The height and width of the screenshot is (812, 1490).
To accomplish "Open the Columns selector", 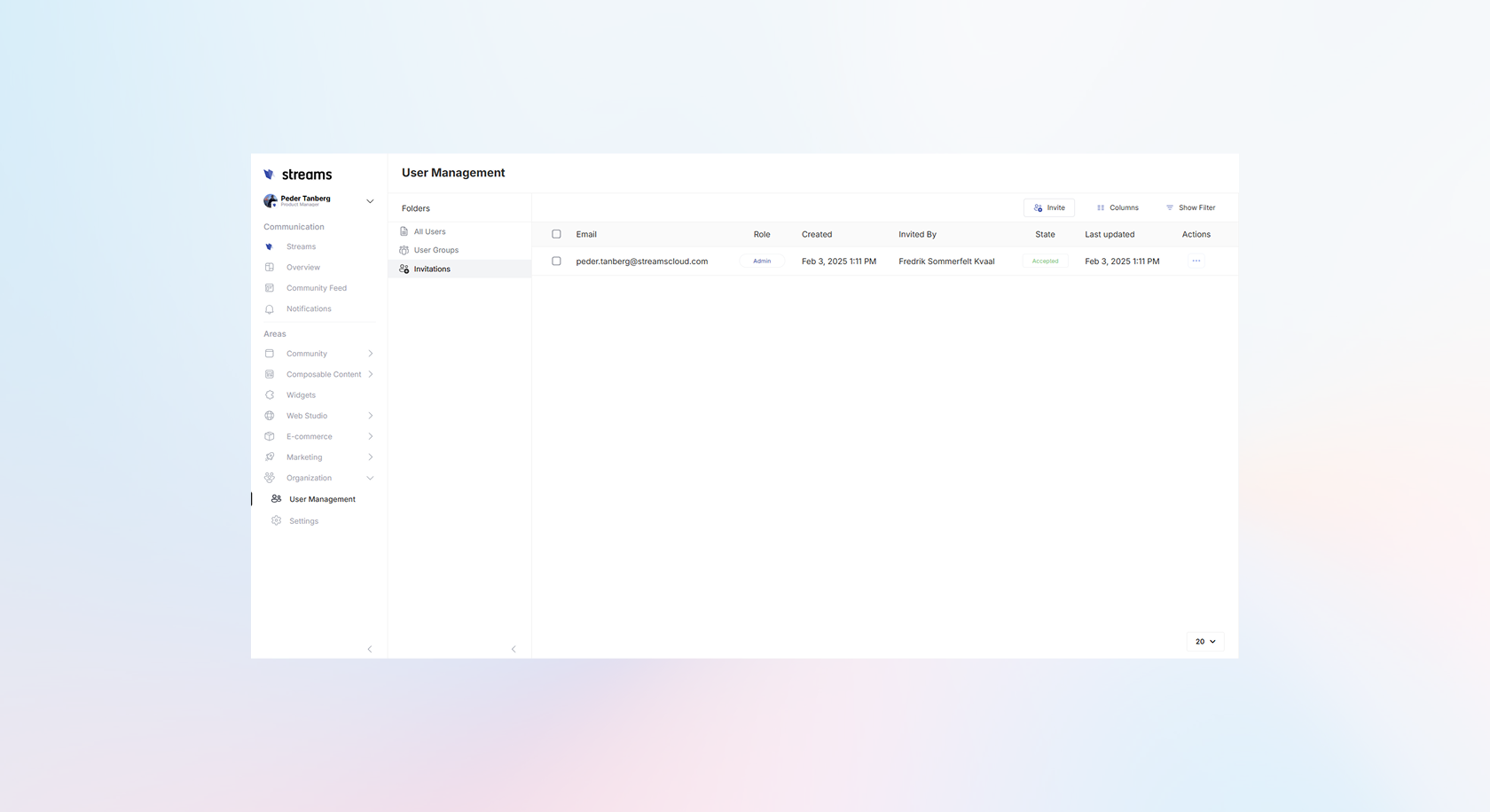I will (x=1117, y=207).
